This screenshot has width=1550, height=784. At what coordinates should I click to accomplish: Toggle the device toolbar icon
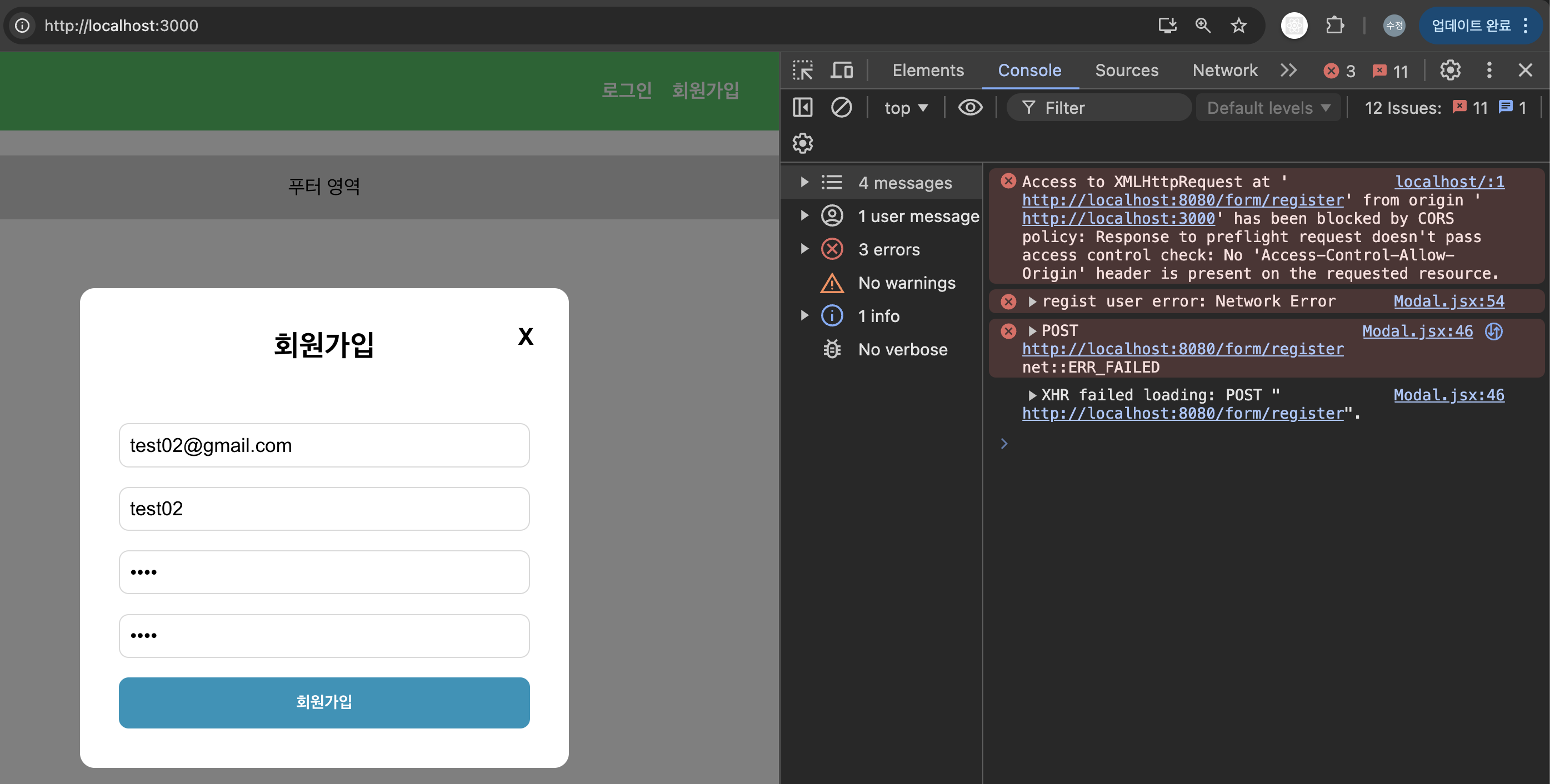pyautogui.click(x=841, y=71)
